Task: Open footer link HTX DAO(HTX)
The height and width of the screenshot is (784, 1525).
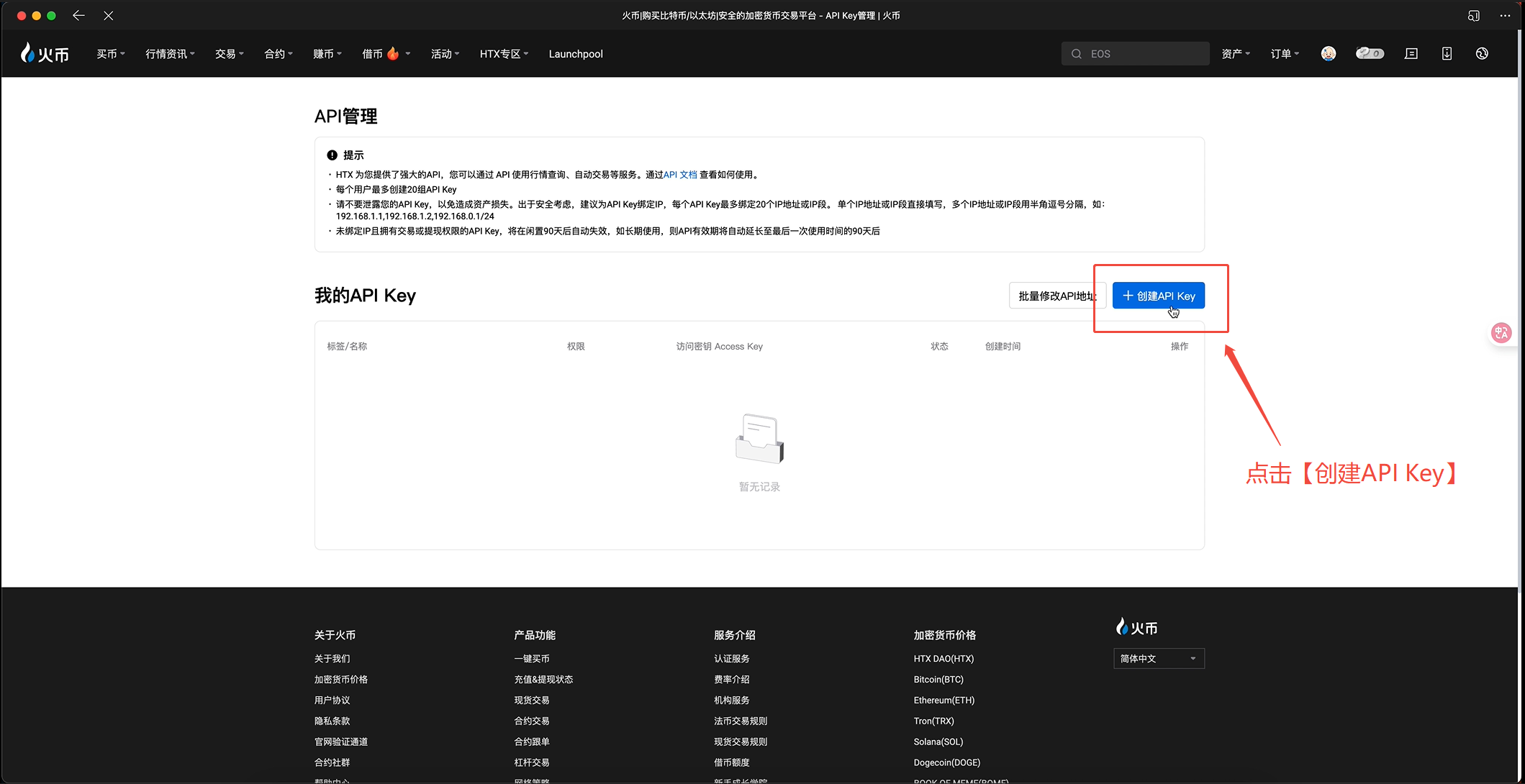Action: click(943, 658)
